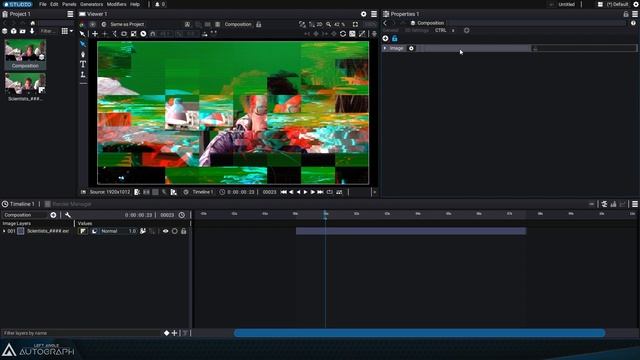Viewport: 640px width, 360px height.
Task: Open Viewer 1 settings gear
Action: coord(364,14)
